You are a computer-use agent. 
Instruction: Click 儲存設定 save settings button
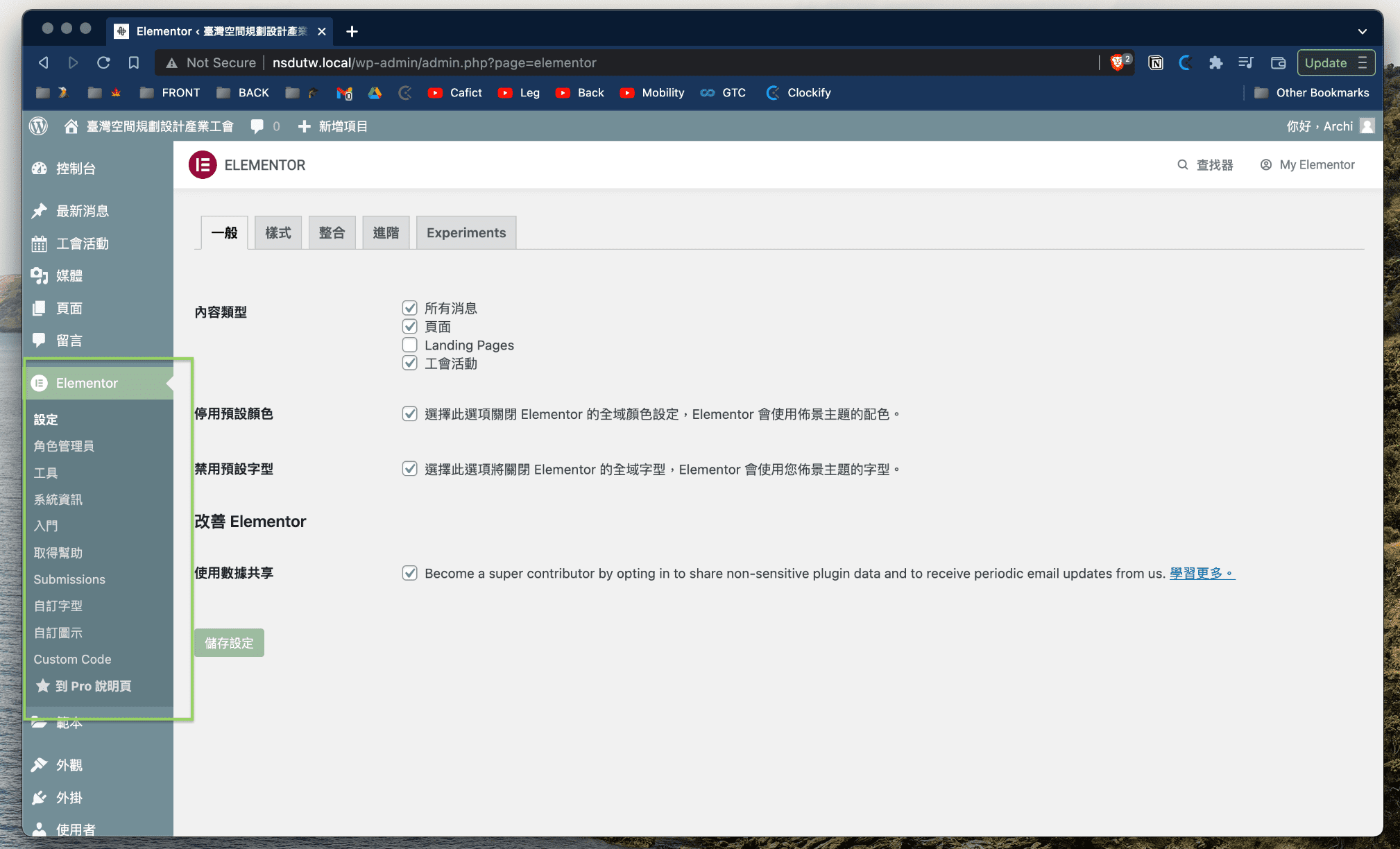(x=228, y=642)
